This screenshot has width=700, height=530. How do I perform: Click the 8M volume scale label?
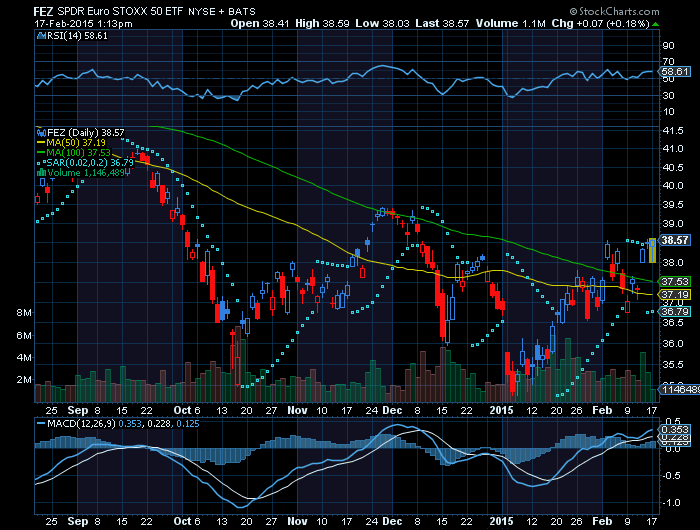[x=24, y=313]
